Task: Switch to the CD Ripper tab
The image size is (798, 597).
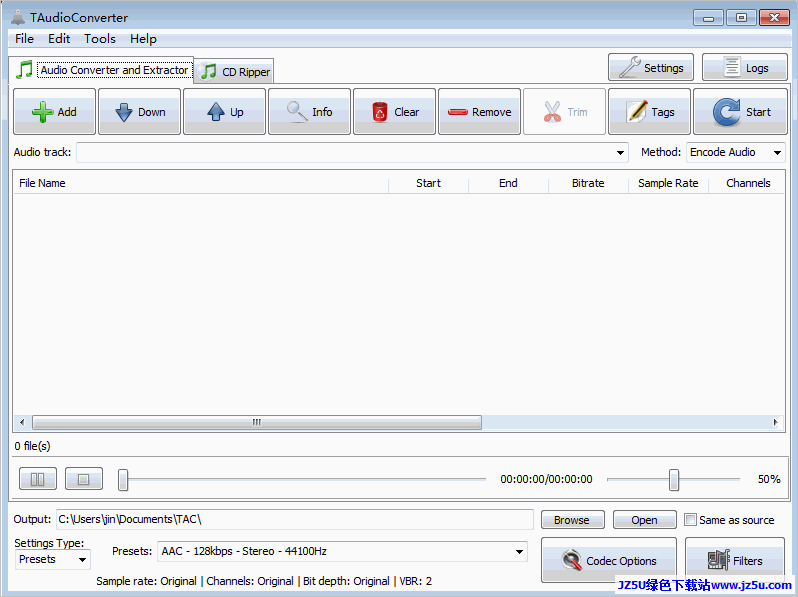Action: click(235, 72)
